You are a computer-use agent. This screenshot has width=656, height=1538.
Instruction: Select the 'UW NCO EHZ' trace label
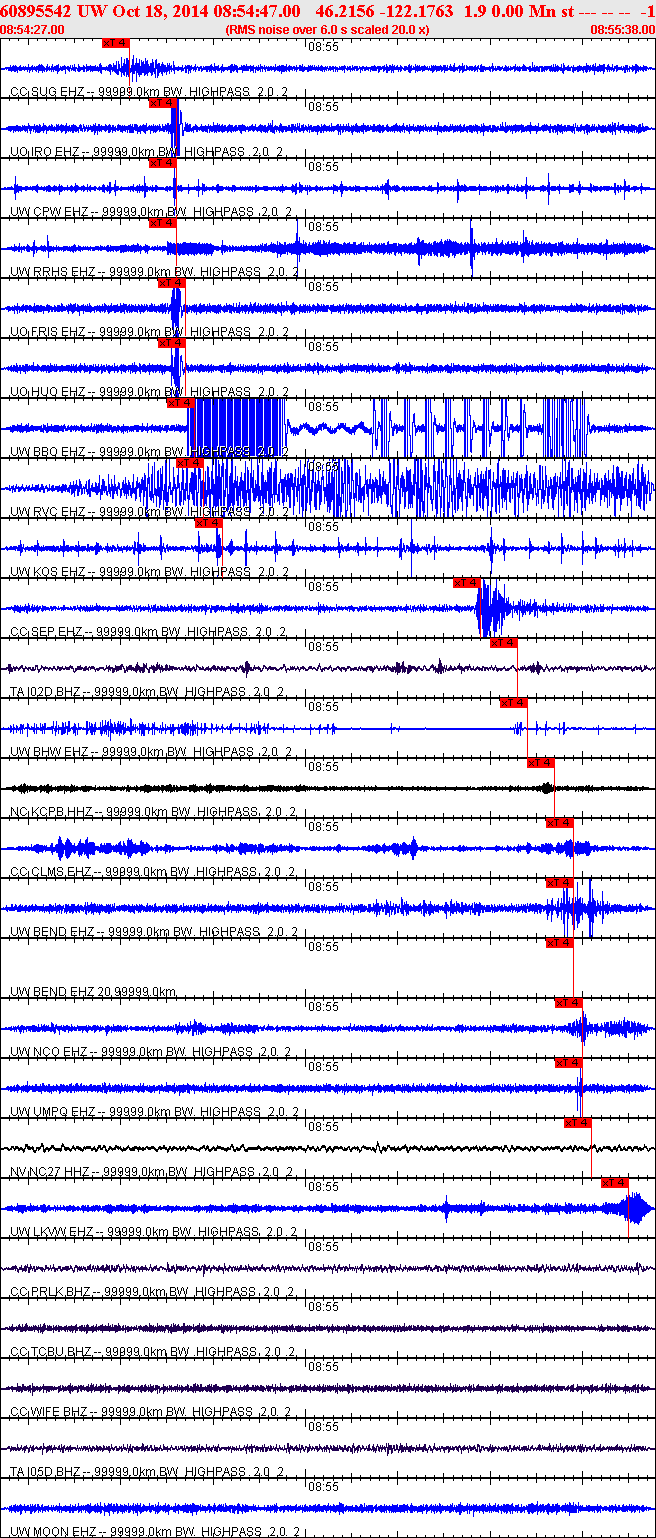(48, 1052)
